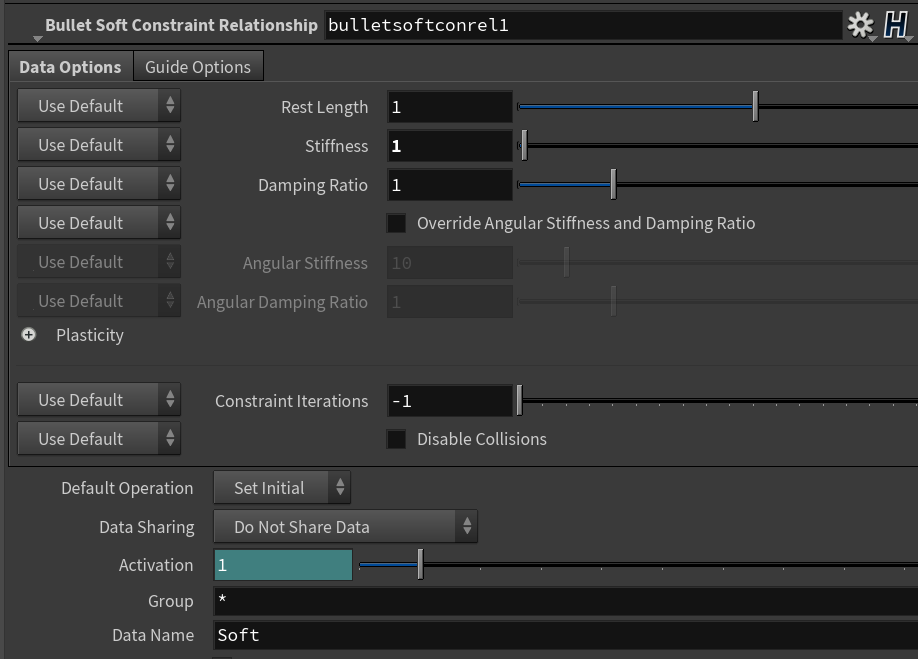
Task: Click the Rest Length parameter label
Action: click(324, 107)
